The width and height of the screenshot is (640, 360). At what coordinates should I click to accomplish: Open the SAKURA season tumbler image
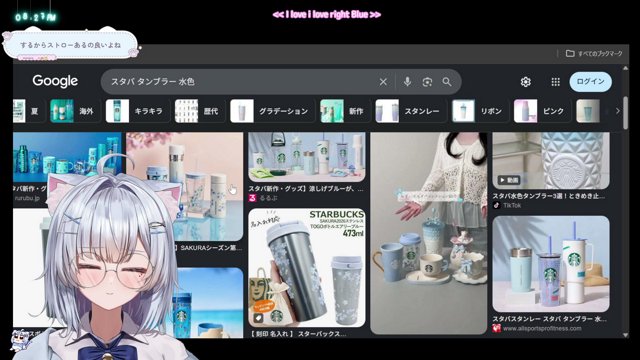click(x=184, y=186)
